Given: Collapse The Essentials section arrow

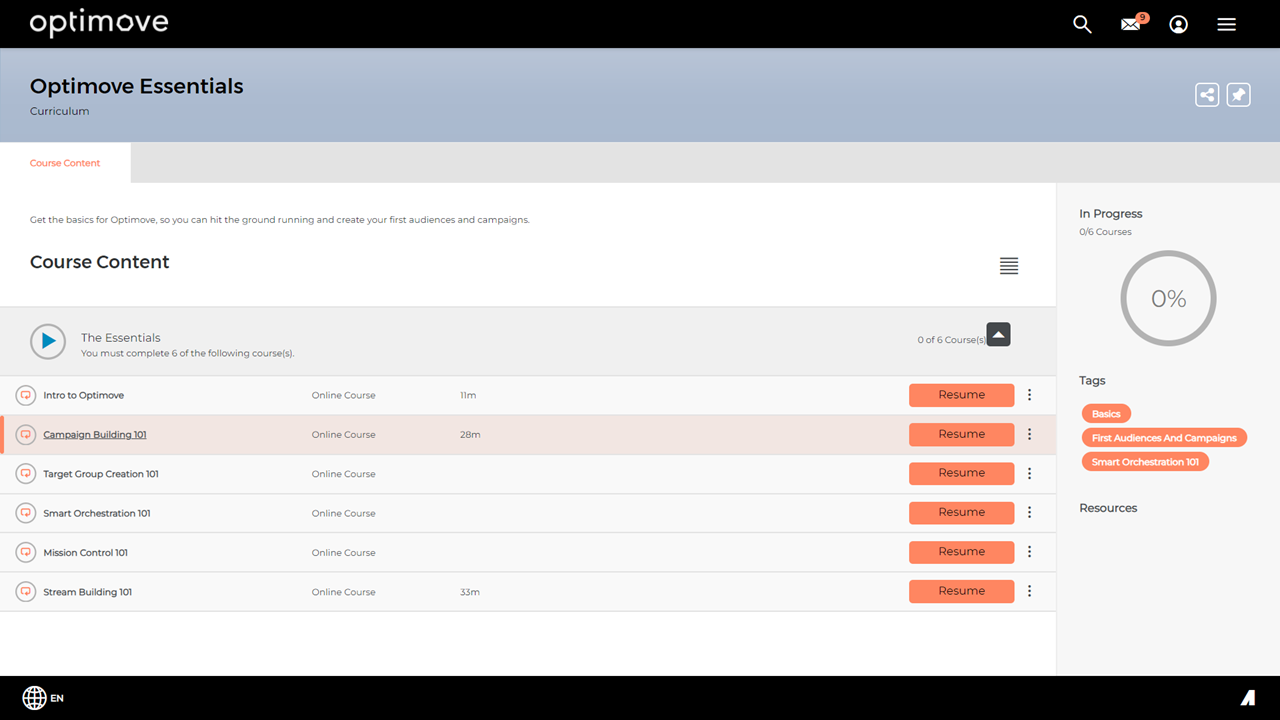Looking at the screenshot, I should [x=998, y=335].
